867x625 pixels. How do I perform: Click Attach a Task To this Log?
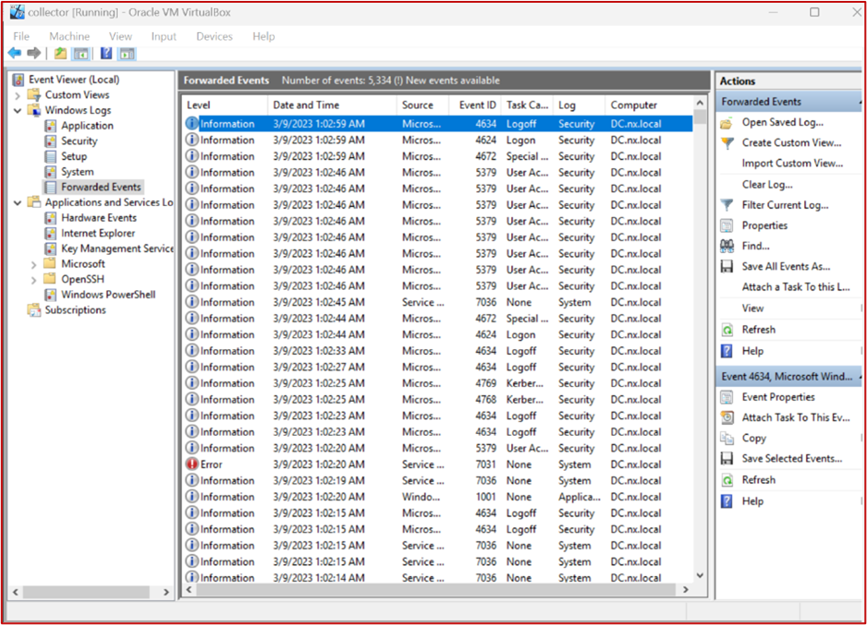click(796, 287)
